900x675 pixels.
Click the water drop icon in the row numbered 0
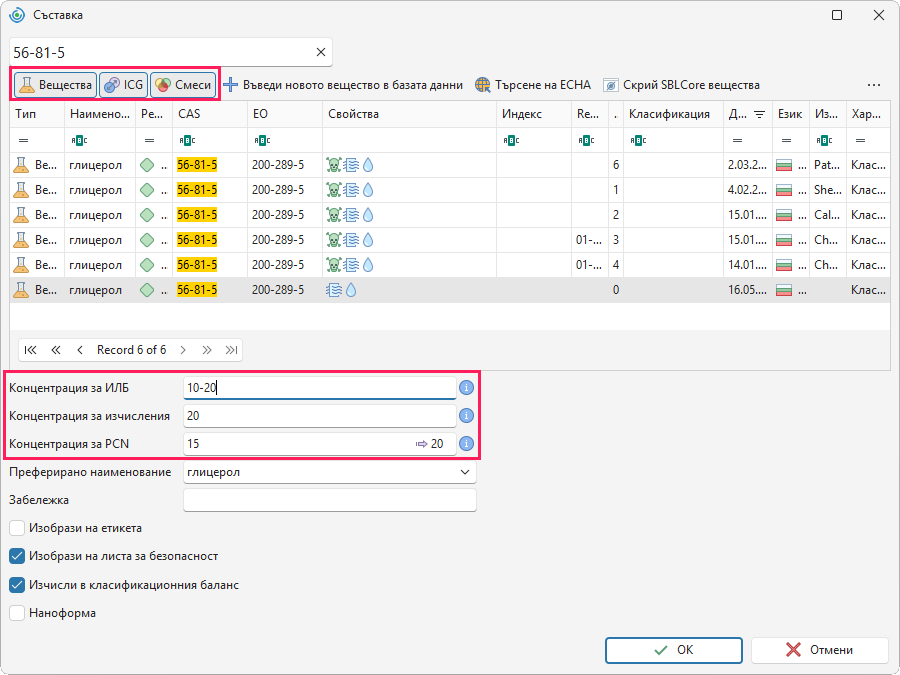coord(351,290)
